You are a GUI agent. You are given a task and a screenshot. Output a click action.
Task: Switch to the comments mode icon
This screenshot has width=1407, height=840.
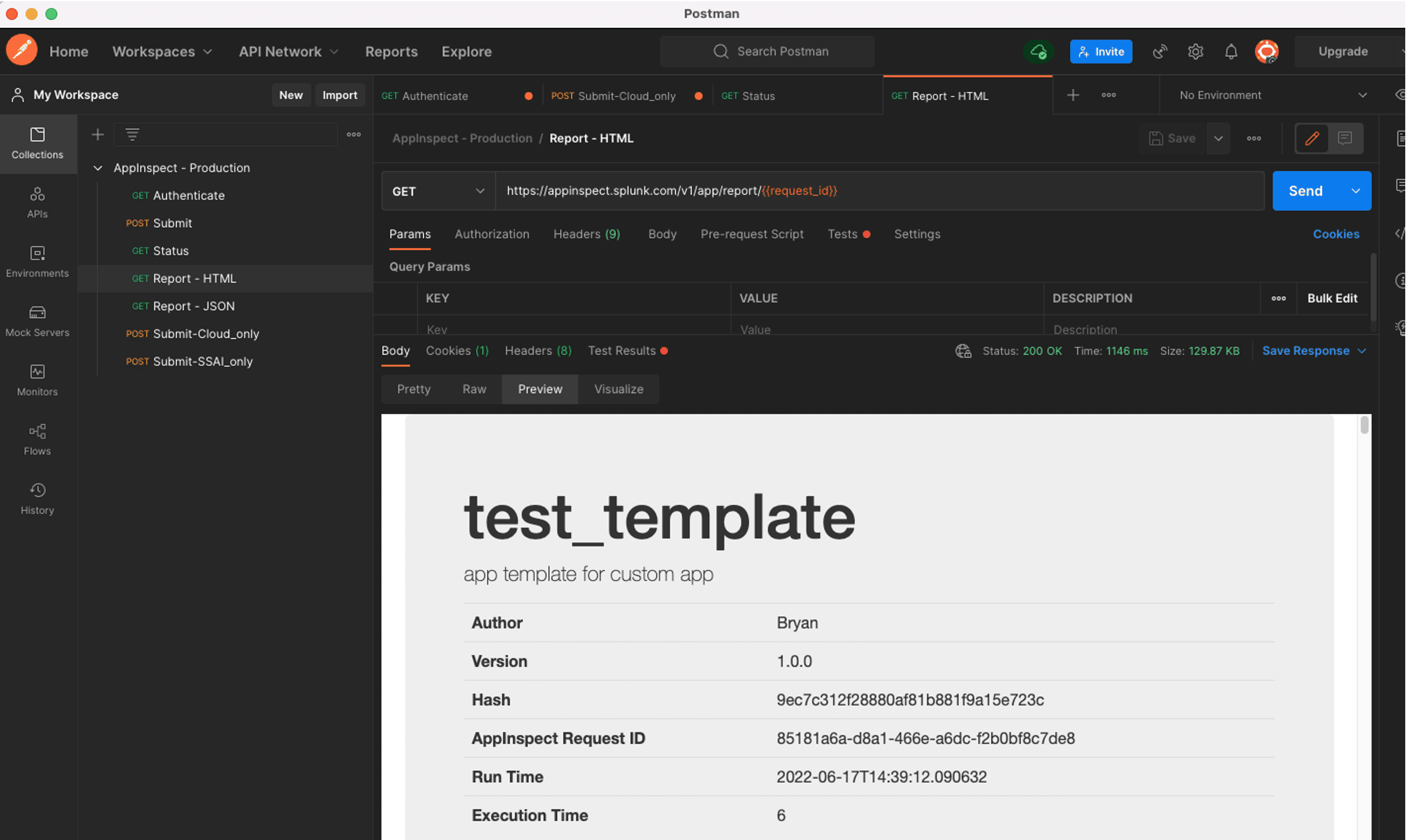[x=1345, y=138]
